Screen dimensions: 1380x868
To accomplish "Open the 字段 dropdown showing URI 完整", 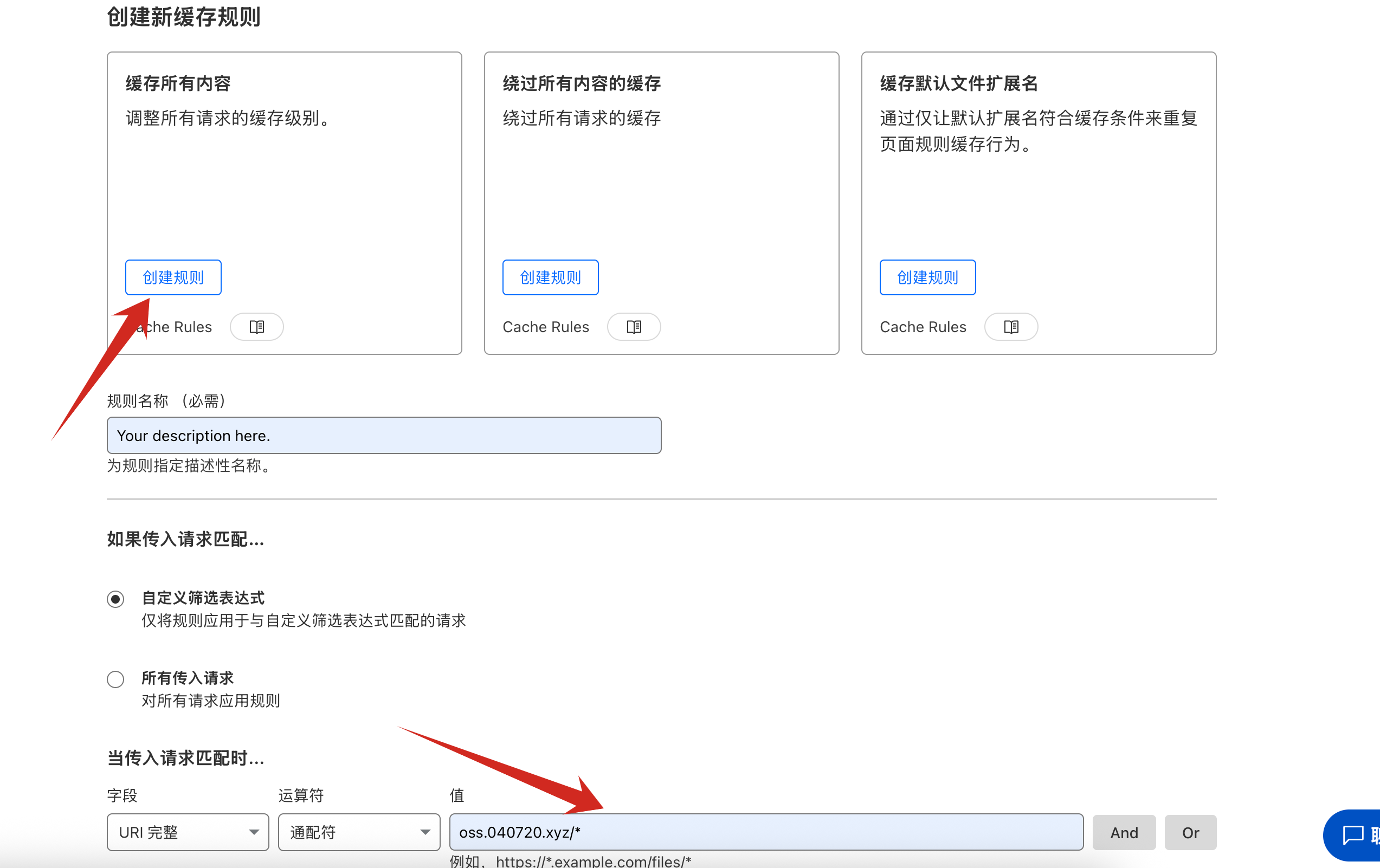I will [188, 832].
